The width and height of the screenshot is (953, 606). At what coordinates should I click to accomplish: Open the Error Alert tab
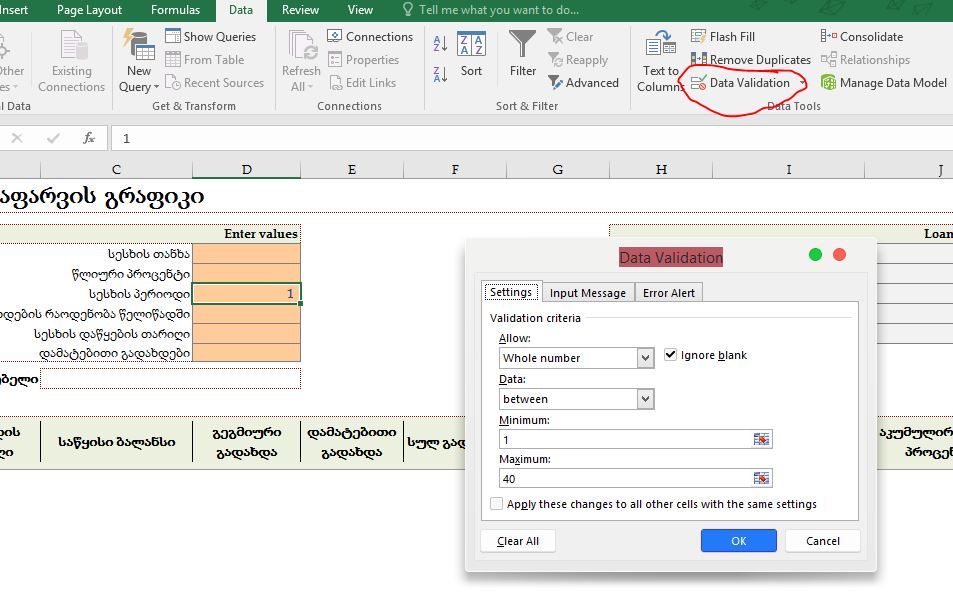click(669, 292)
